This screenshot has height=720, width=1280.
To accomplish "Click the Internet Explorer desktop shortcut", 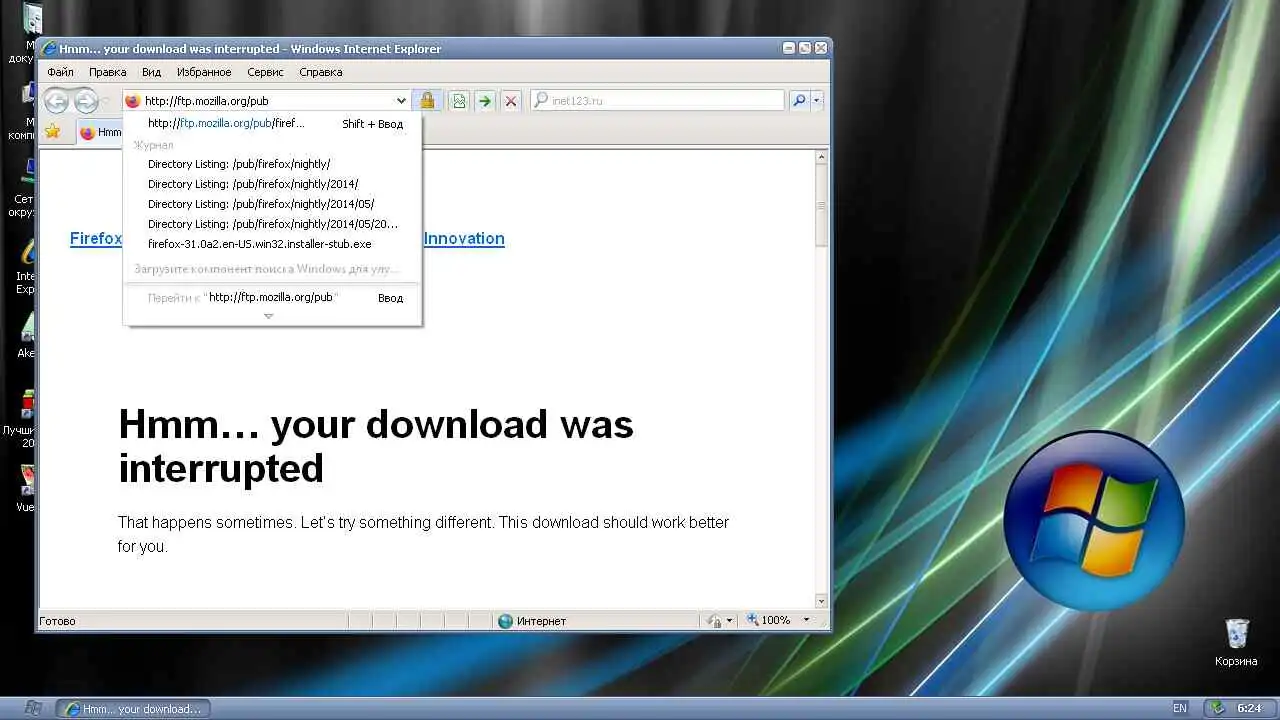I will point(25,265).
